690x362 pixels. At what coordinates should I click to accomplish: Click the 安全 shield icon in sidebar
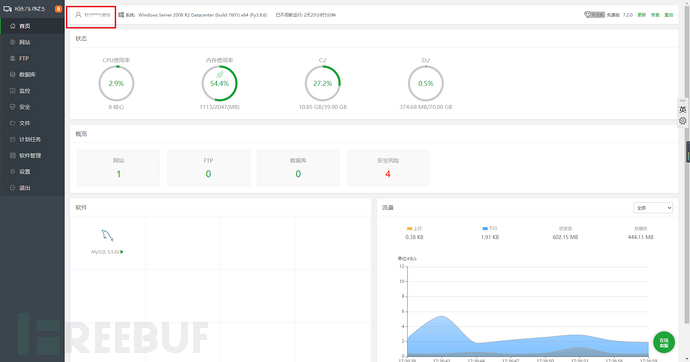pyautogui.click(x=12, y=107)
